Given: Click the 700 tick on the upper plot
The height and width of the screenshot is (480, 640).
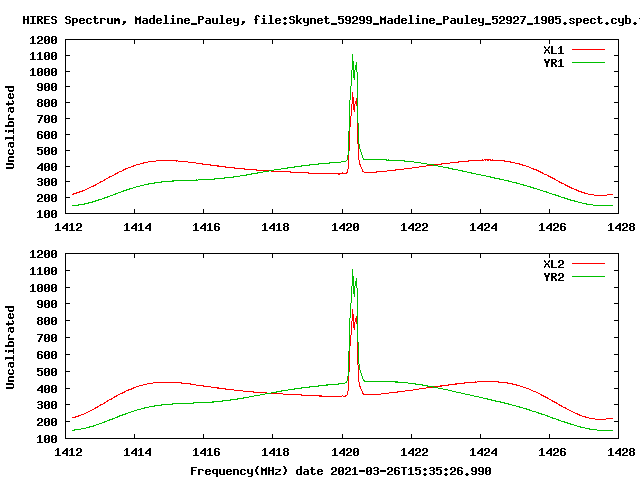Looking at the screenshot, I should (47, 119).
